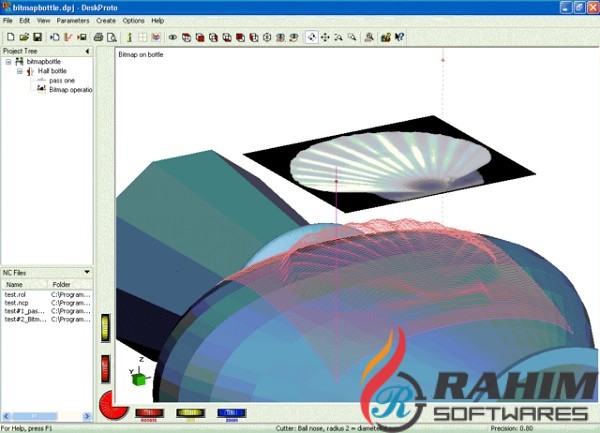This screenshot has height=433, width=600.
Task: Open the Parameters menu
Action: (x=73, y=21)
